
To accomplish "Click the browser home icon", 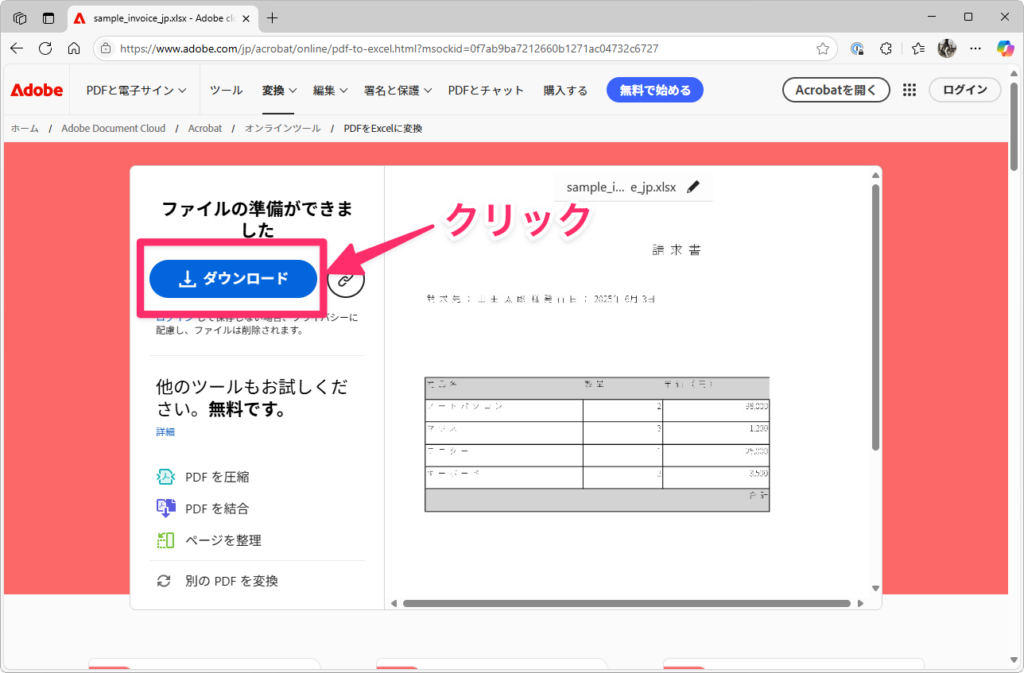I will click(74, 48).
